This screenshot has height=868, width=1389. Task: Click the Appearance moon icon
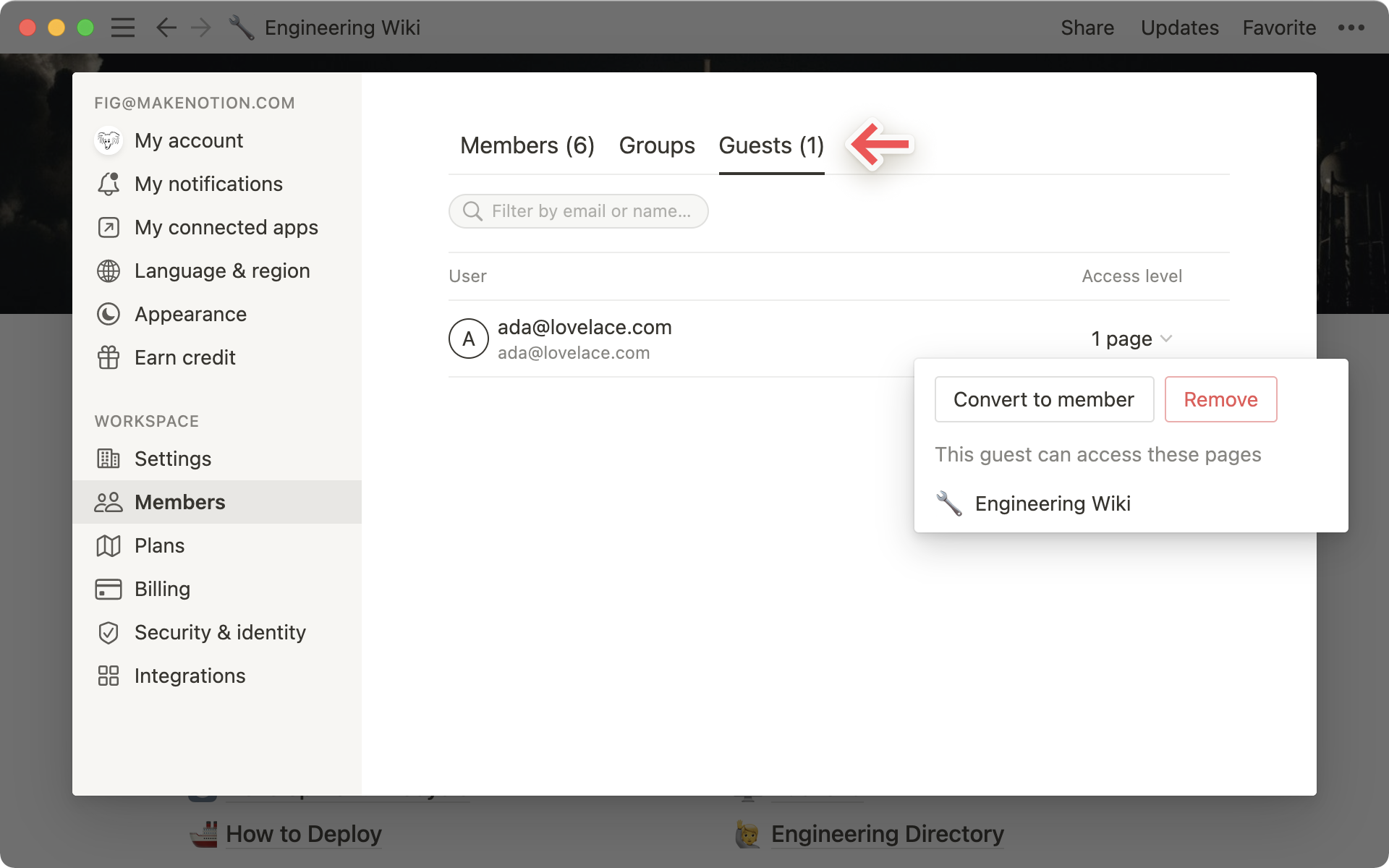tap(108, 313)
